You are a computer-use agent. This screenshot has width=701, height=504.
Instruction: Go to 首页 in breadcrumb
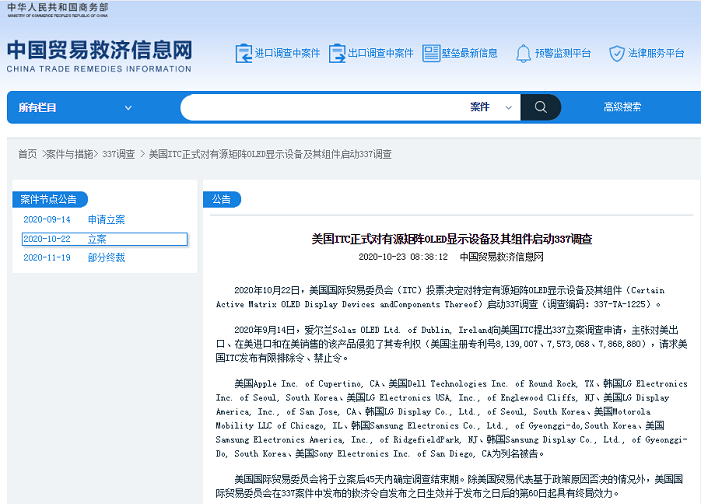pos(27,154)
